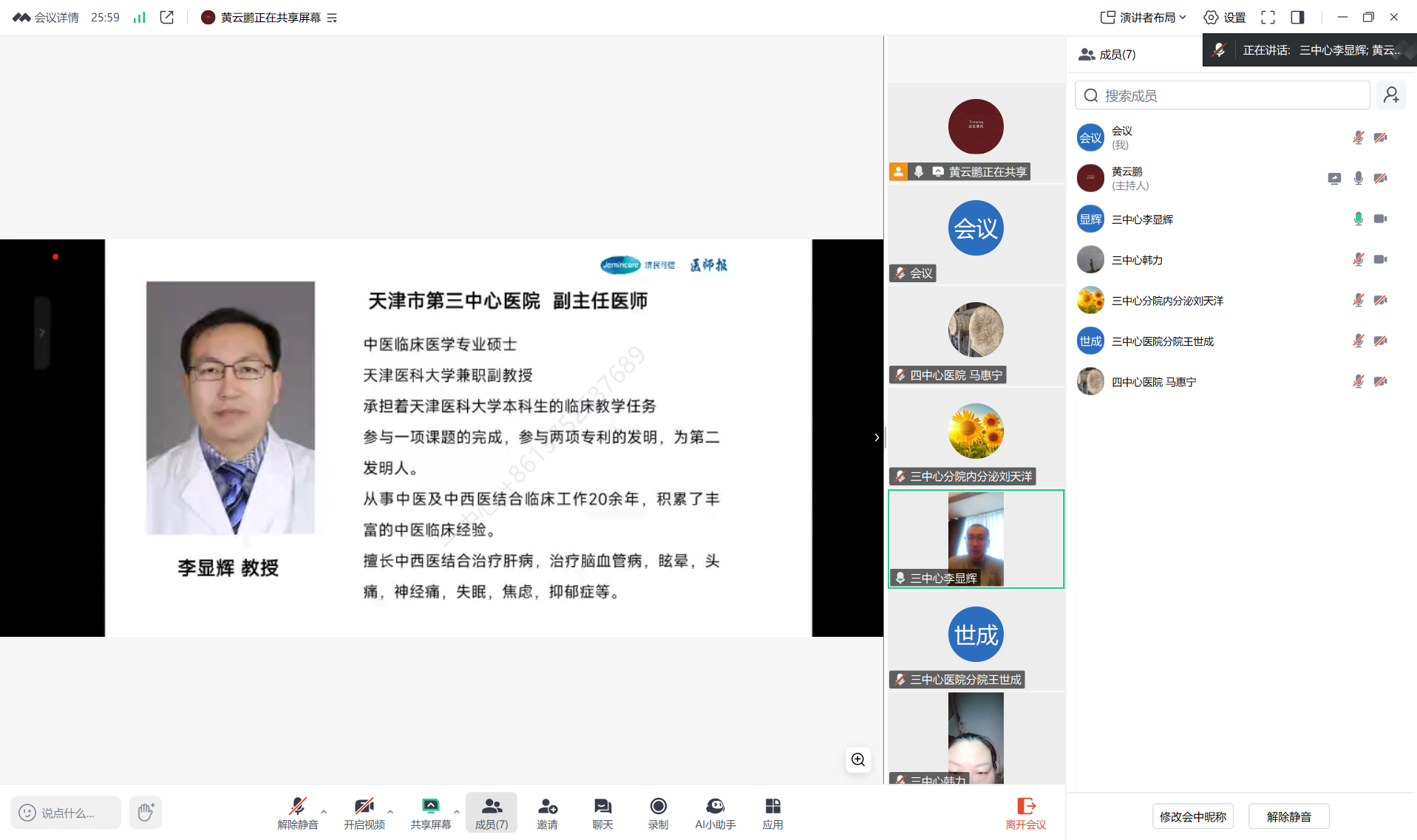Toggle camera for 三中心韩力 in member list

click(1380, 259)
